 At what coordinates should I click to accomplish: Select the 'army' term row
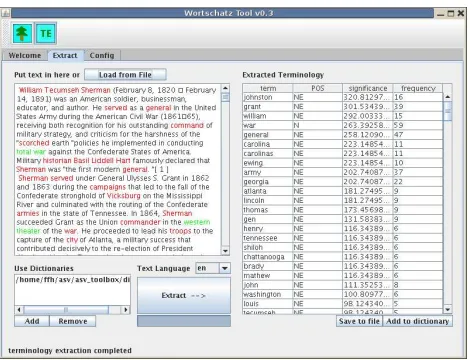click(343, 172)
